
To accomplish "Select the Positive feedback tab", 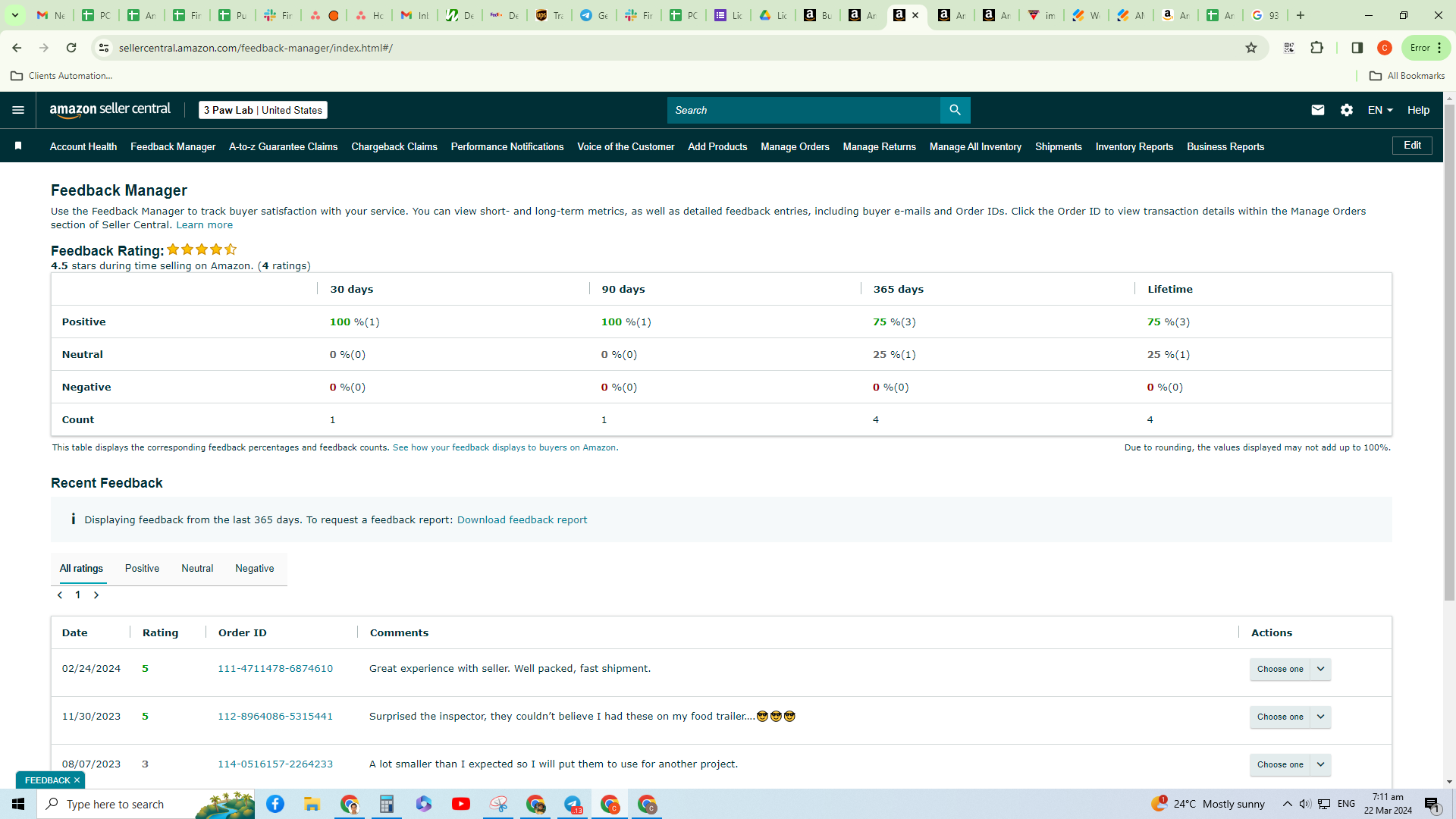I will click(142, 568).
